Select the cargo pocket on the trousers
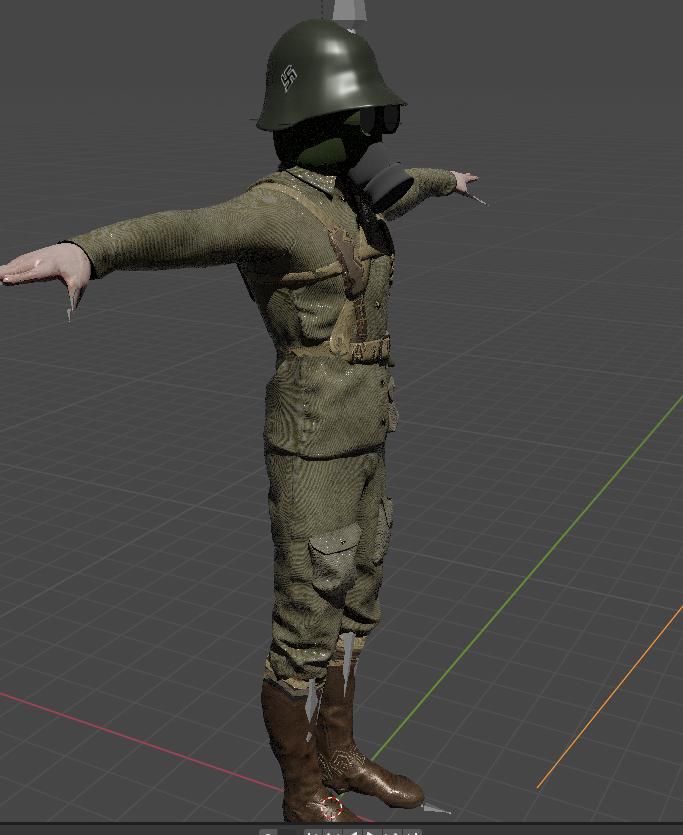 334,558
